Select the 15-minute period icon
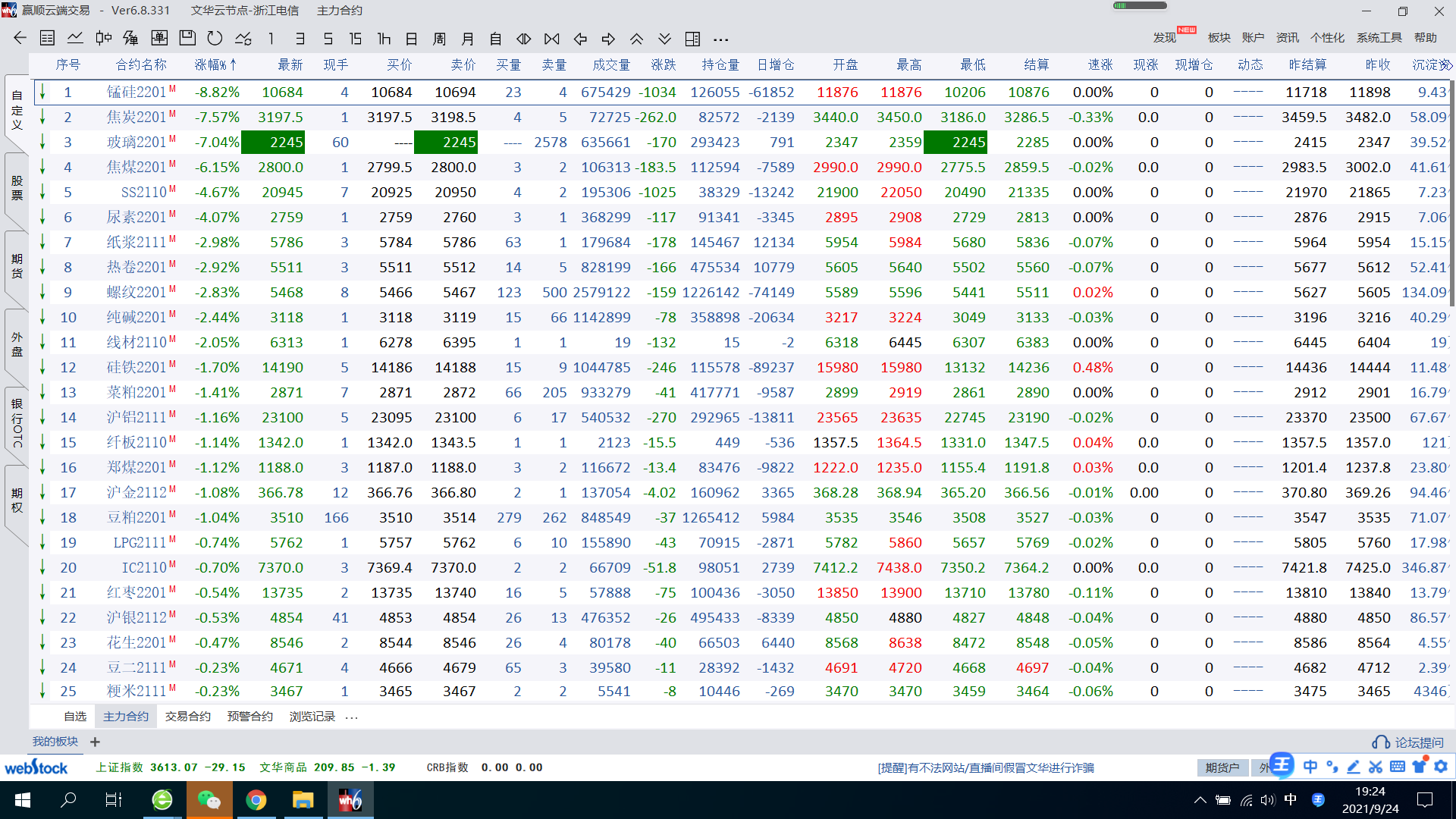1456x819 pixels. click(x=355, y=39)
